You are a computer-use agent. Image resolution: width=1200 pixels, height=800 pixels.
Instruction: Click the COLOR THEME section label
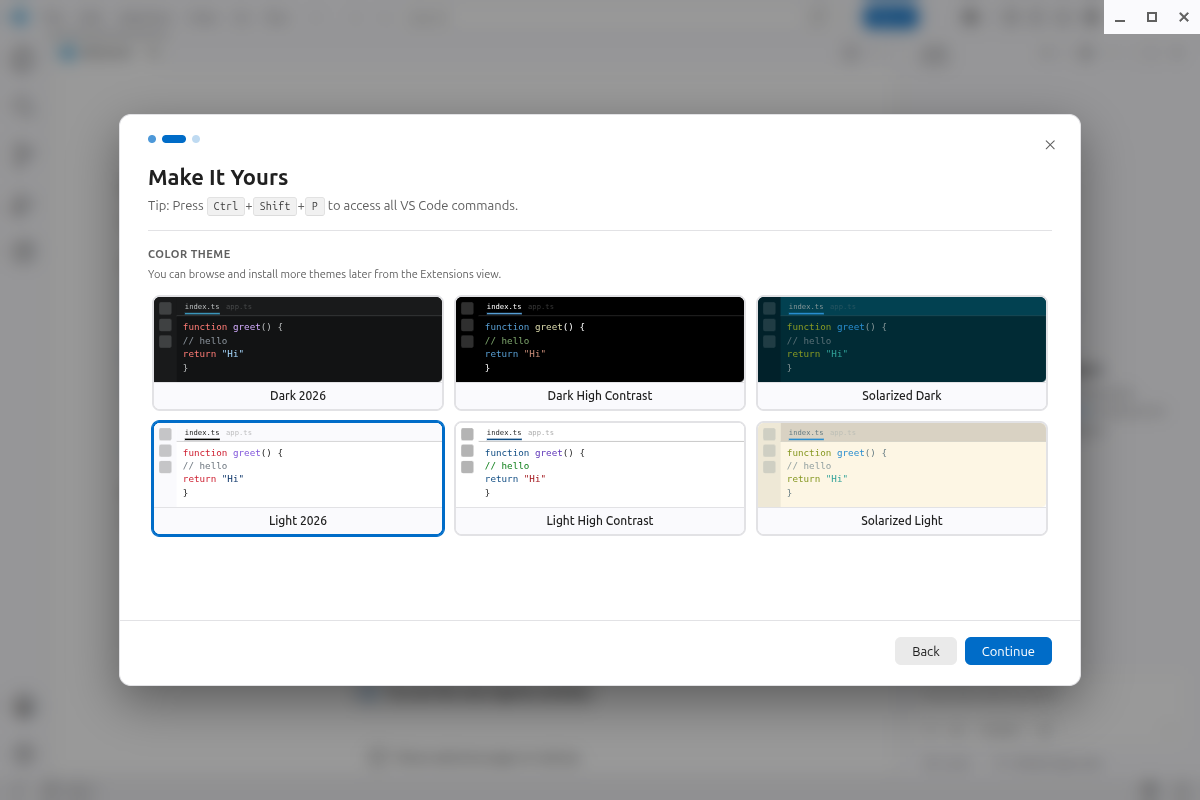189,254
